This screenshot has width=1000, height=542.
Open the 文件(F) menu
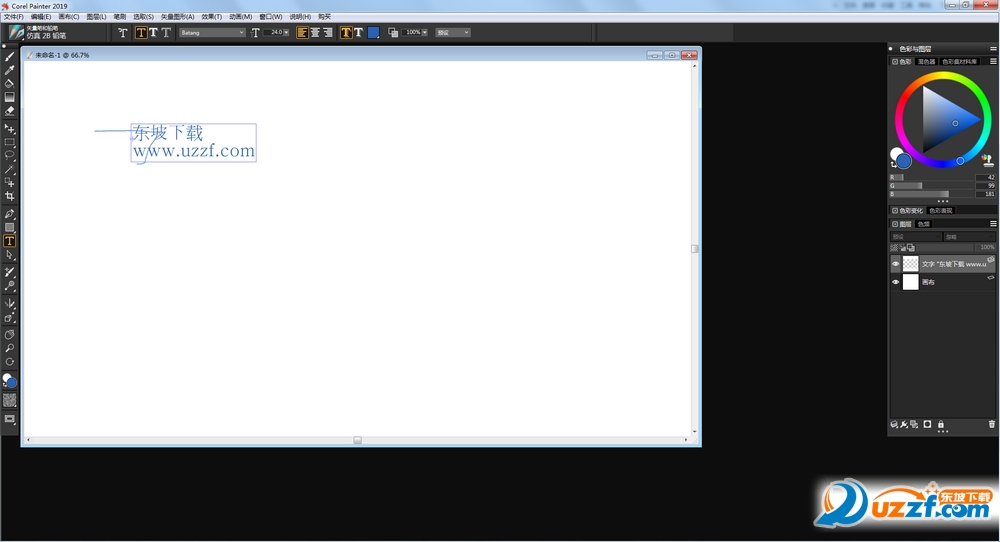(13, 17)
